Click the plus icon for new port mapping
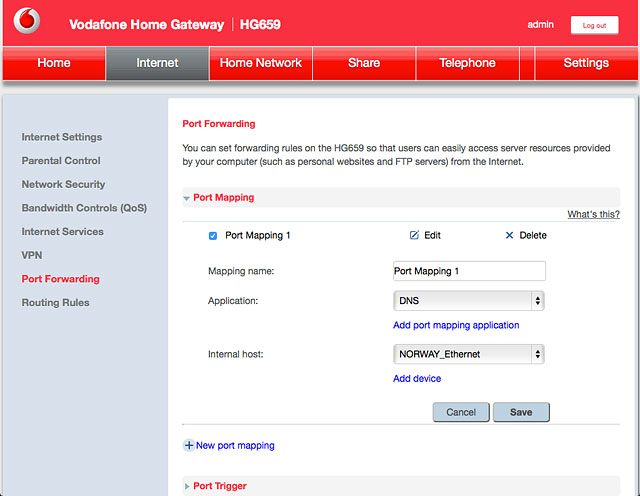The width and height of the screenshot is (640, 496). [x=189, y=445]
